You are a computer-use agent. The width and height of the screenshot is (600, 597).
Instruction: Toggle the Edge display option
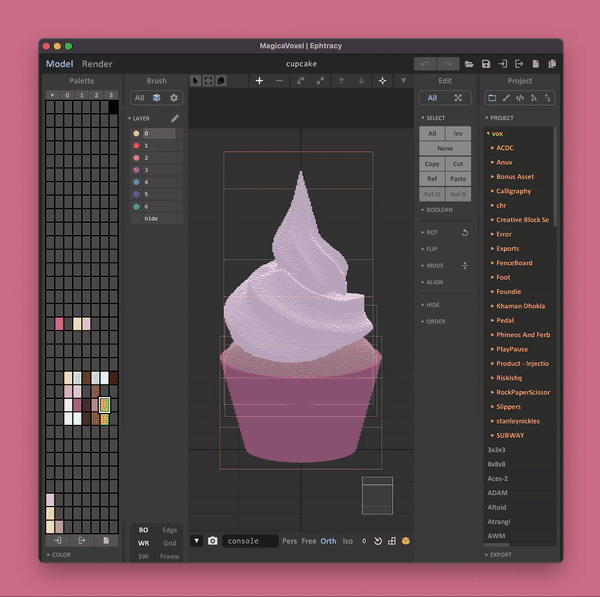(x=170, y=530)
